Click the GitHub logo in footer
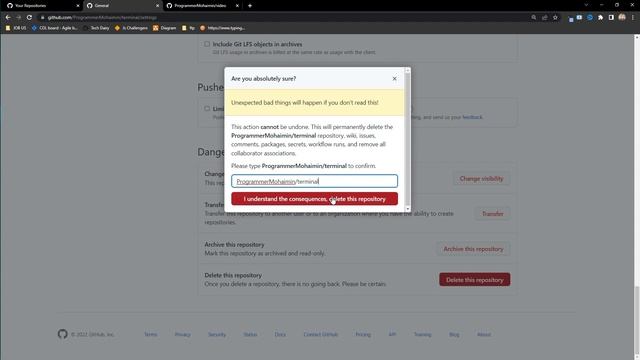Screen dimensions: 640x360 [x=62, y=334]
